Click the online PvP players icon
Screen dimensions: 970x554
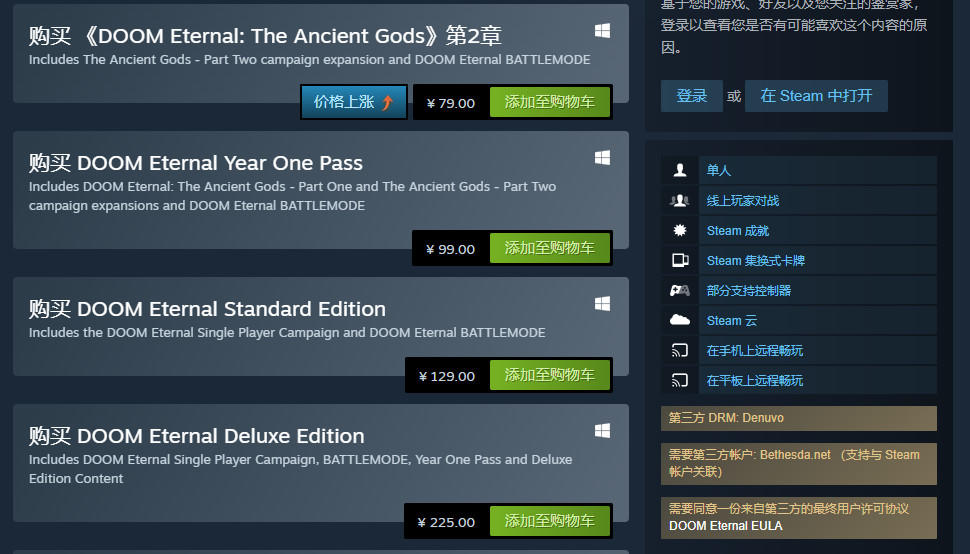(680, 200)
